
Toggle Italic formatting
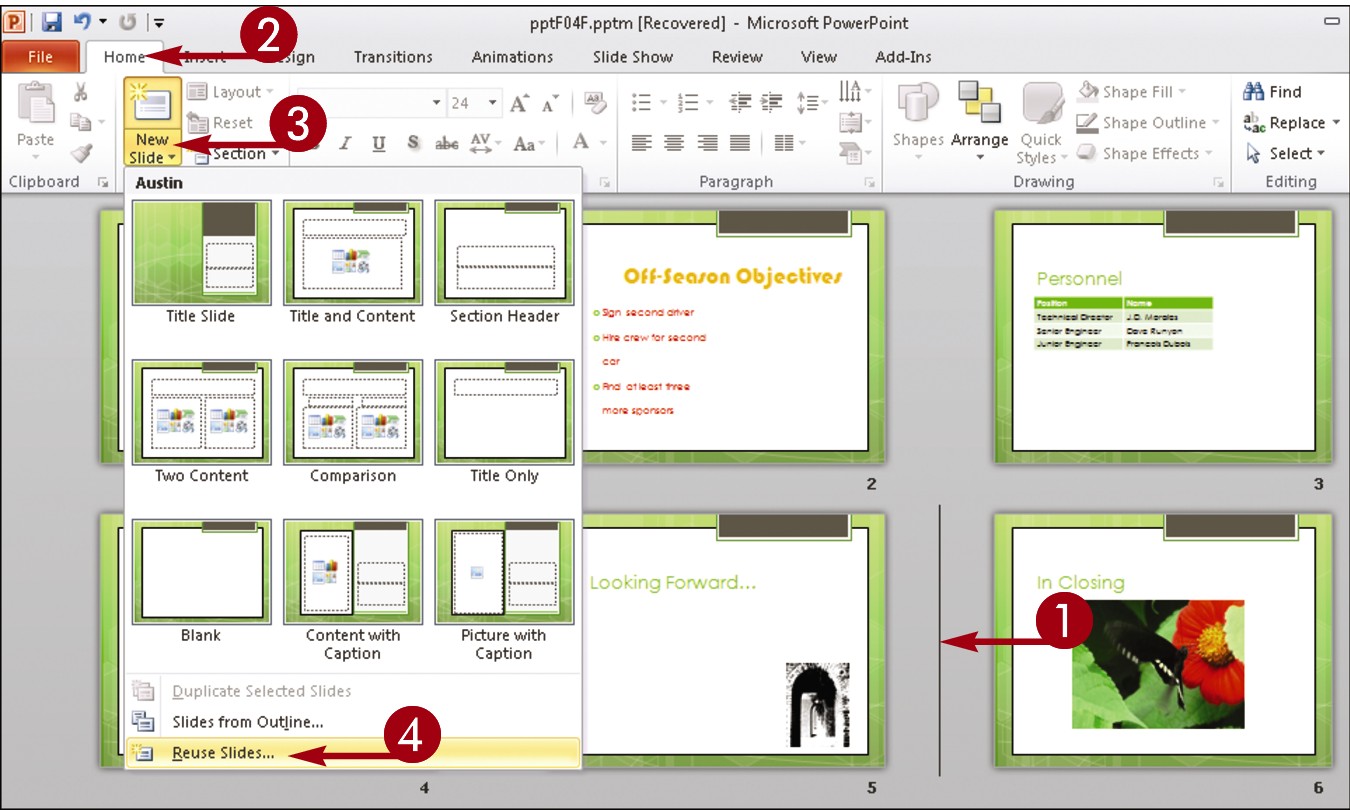345,143
